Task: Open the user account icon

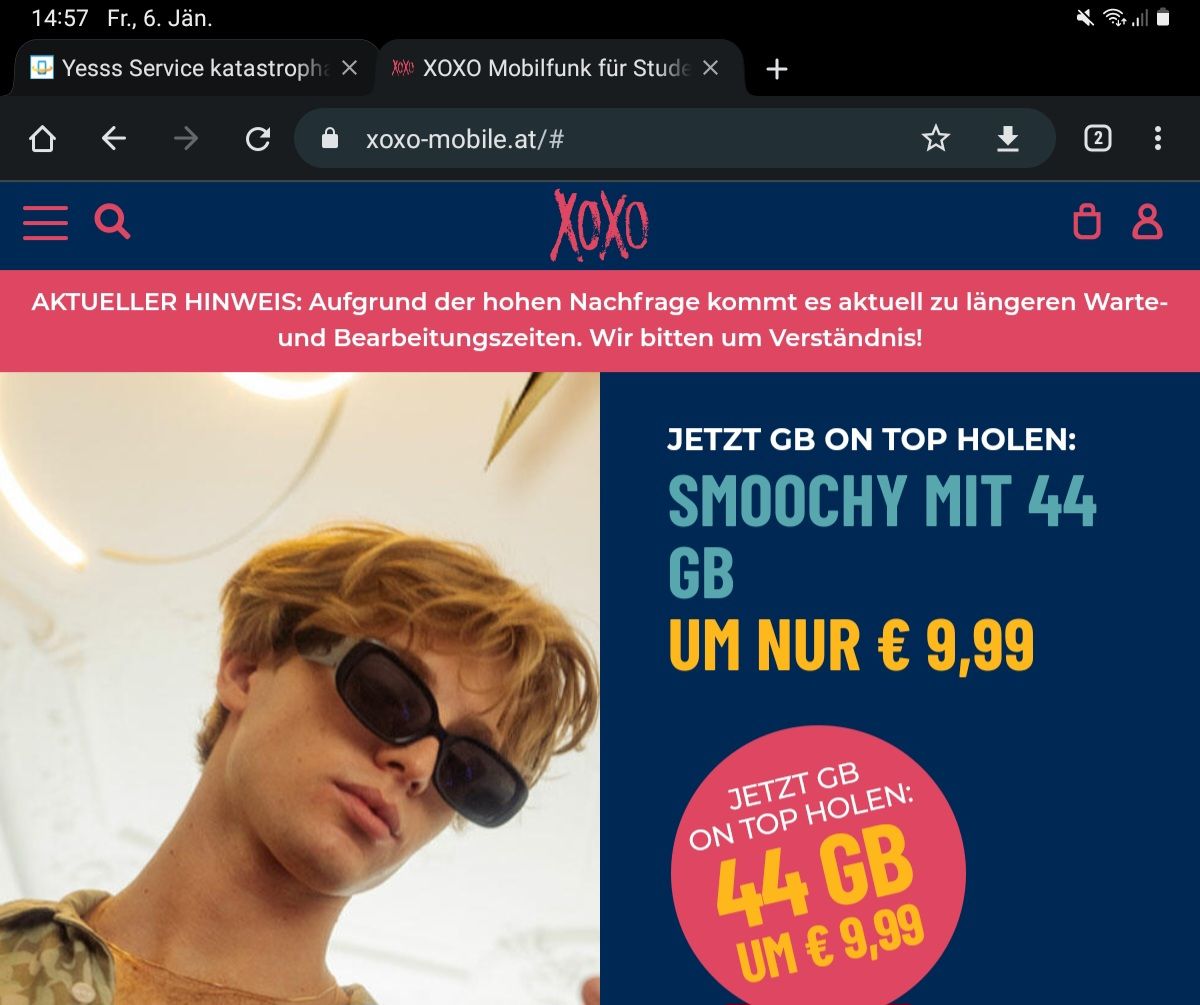Action: tap(1147, 221)
